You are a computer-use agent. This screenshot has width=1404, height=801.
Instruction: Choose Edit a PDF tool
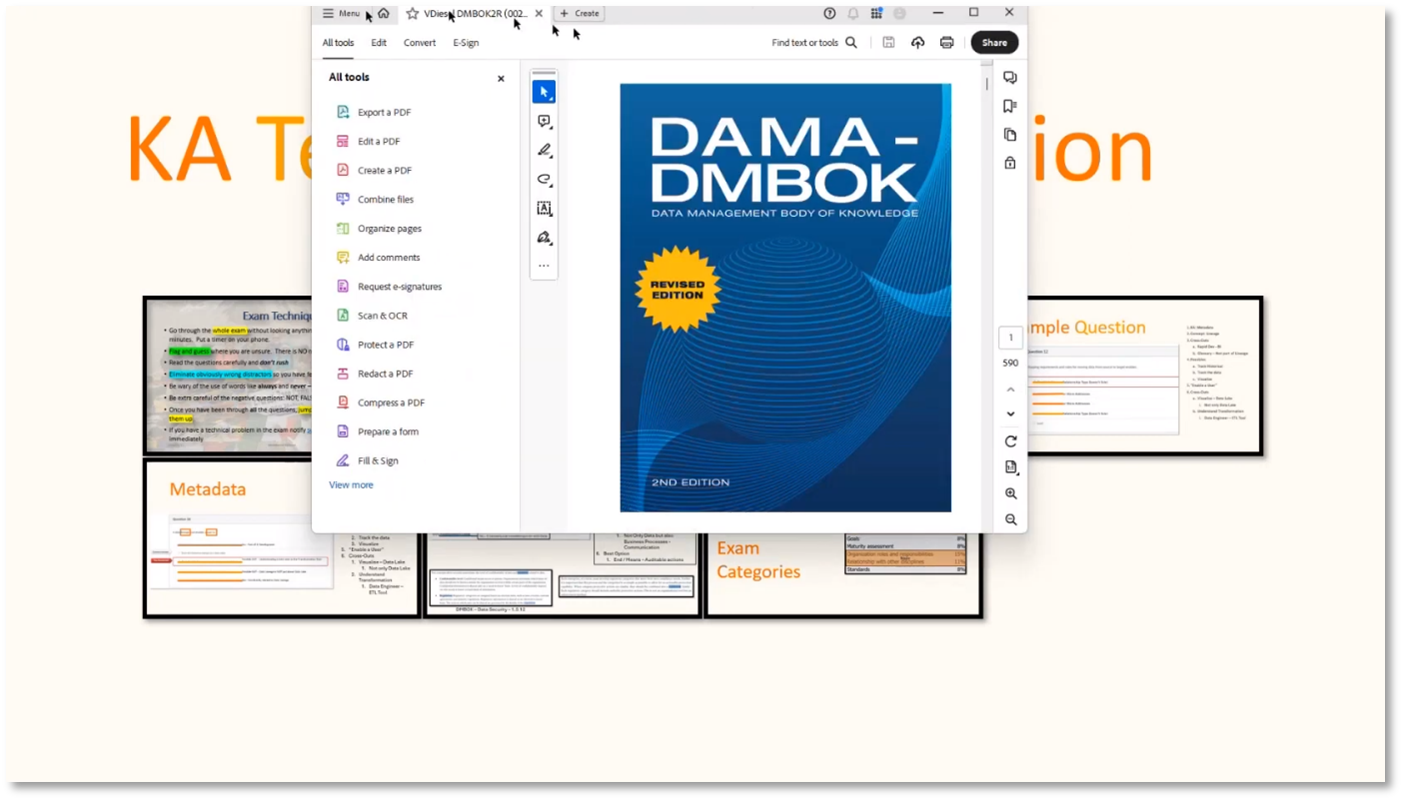[x=368, y=141]
